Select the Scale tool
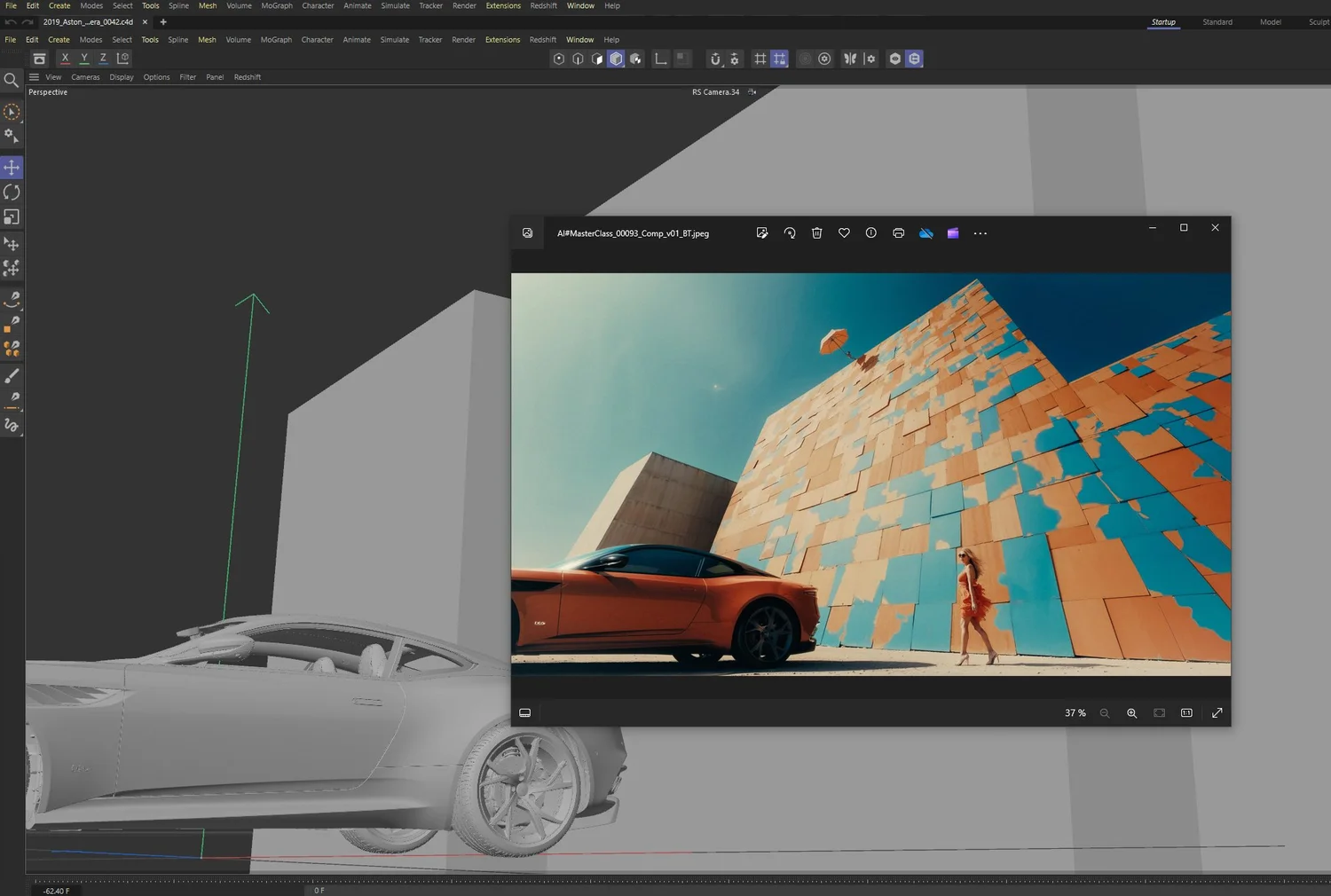Viewport: 1331px width, 896px height. tap(12, 216)
